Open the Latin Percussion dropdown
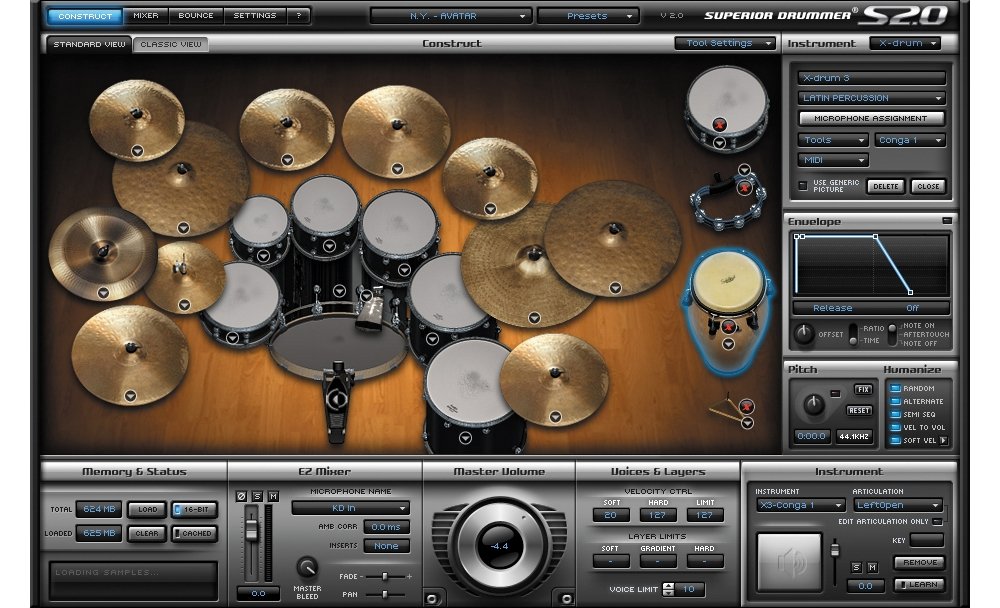Image resolution: width=1000 pixels, height=608 pixels. click(x=871, y=98)
